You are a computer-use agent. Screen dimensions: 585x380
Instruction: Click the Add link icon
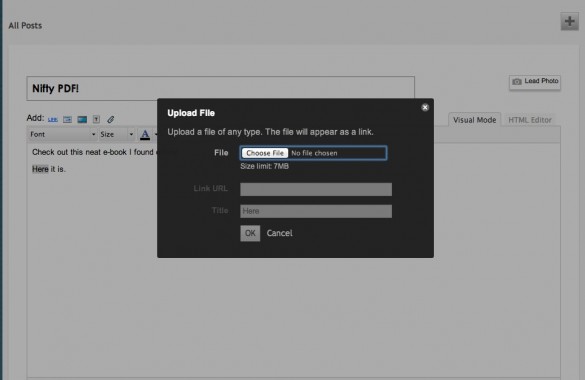point(53,120)
